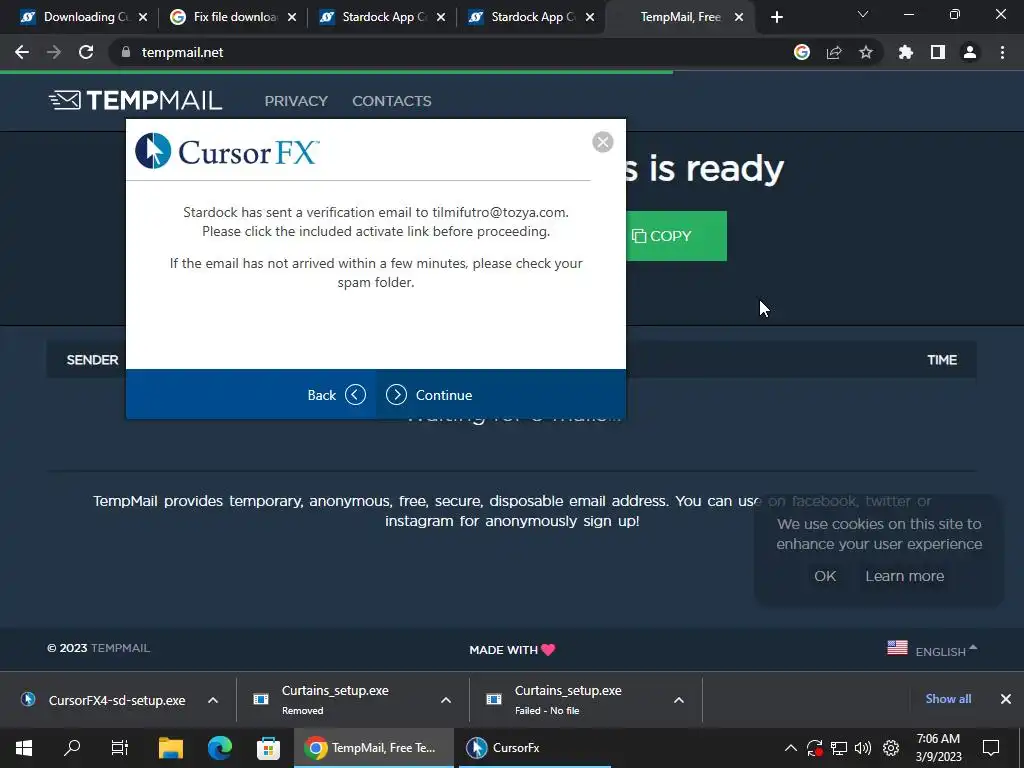Image resolution: width=1024 pixels, height=768 pixels.
Task: Bookmark this page with the star
Action: click(x=865, y=52)
